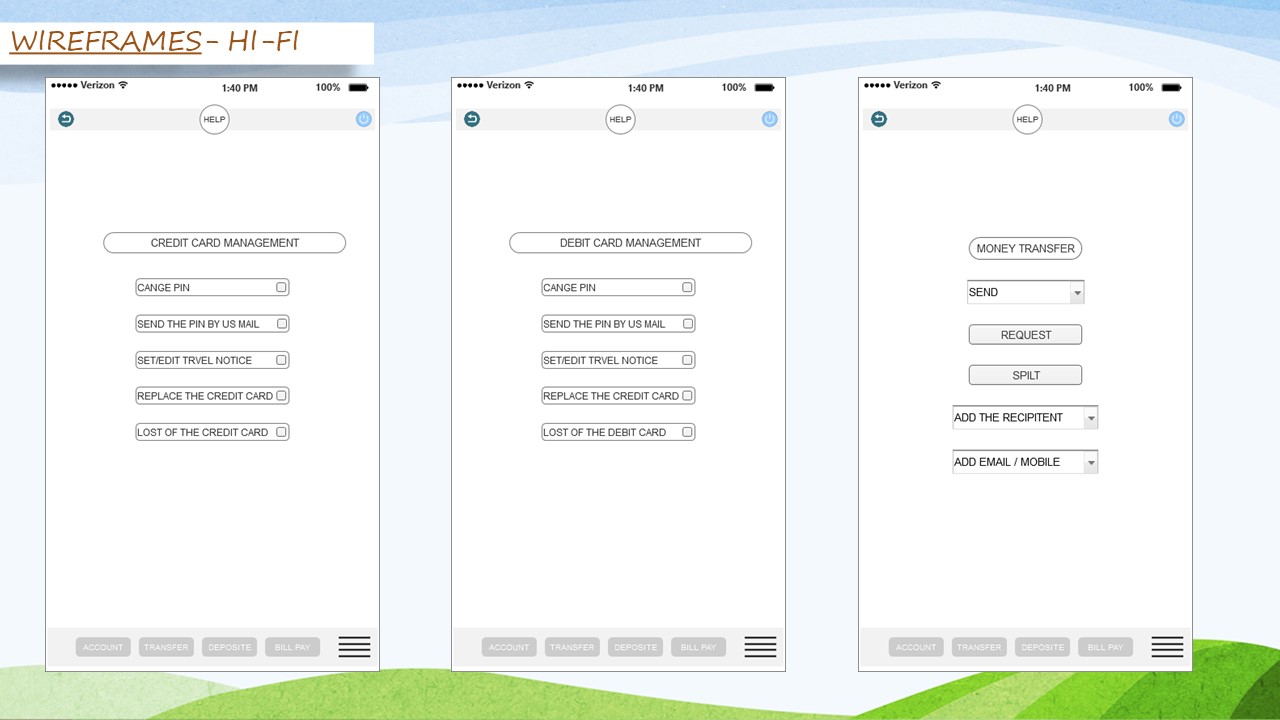Expand the SEND dropdown
This screenshot has width=1280, height=720.
[x=1076, y=293]
